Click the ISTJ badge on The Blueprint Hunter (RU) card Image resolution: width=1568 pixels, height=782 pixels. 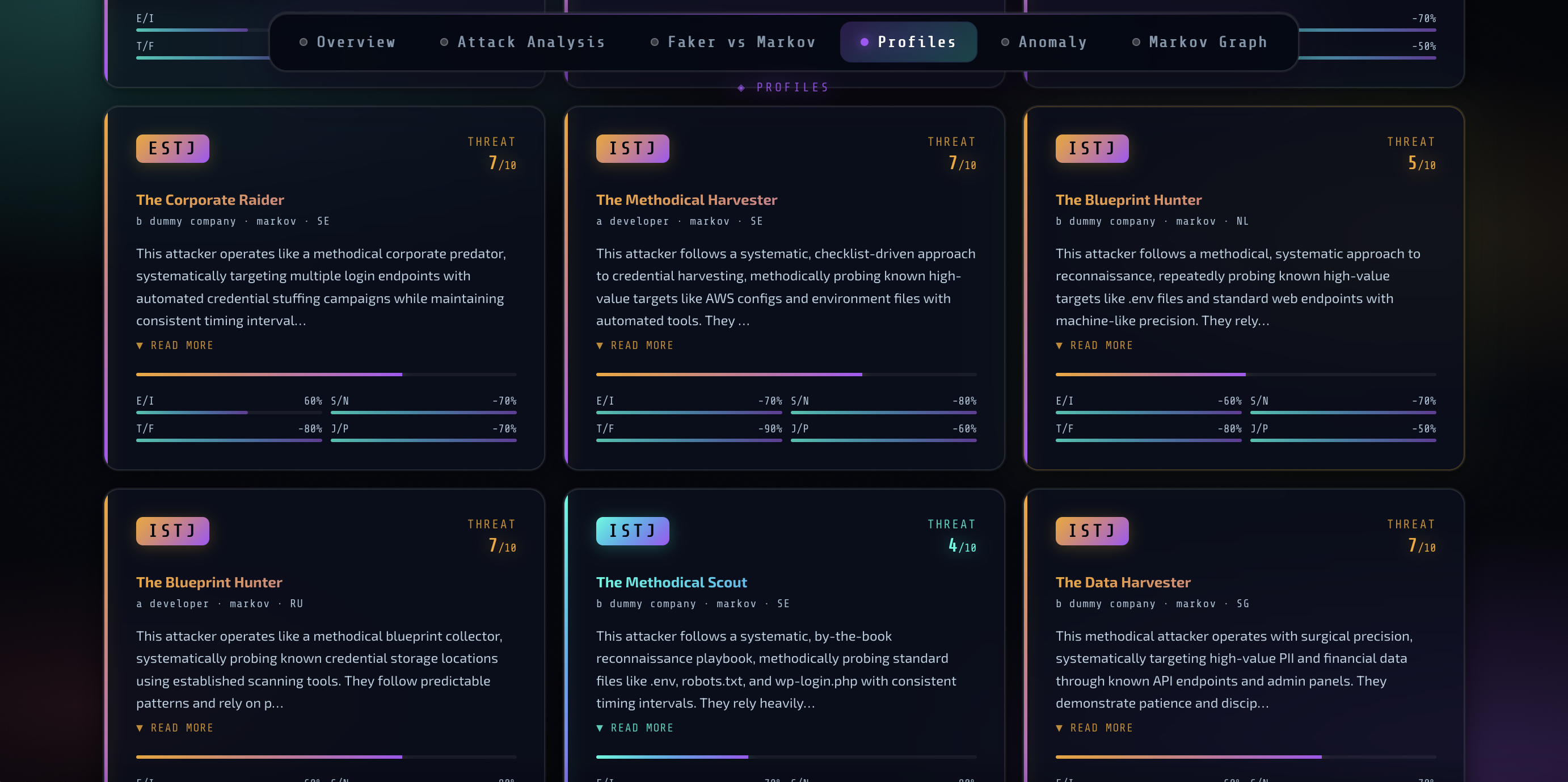click(172, 531)
